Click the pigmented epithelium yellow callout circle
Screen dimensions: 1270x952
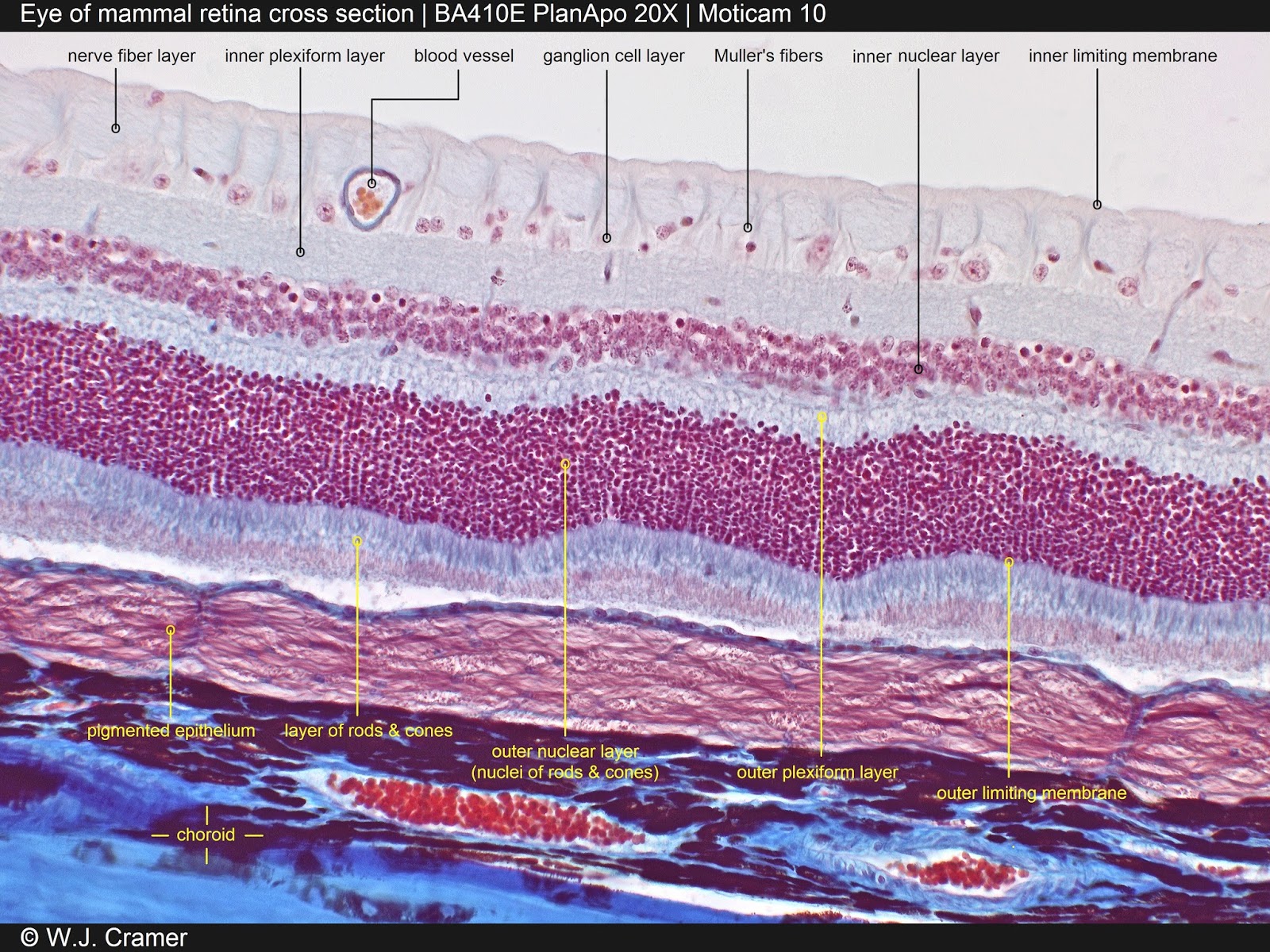click(x=171, y=629)
